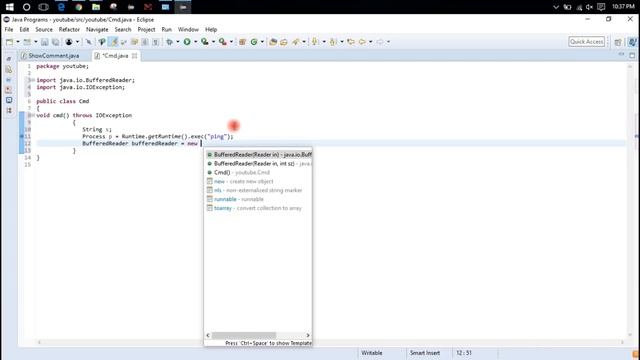Open the Source menu
The height and width of the screenshot is (360, 640).
pyautogui.click(x=44, y=29)
